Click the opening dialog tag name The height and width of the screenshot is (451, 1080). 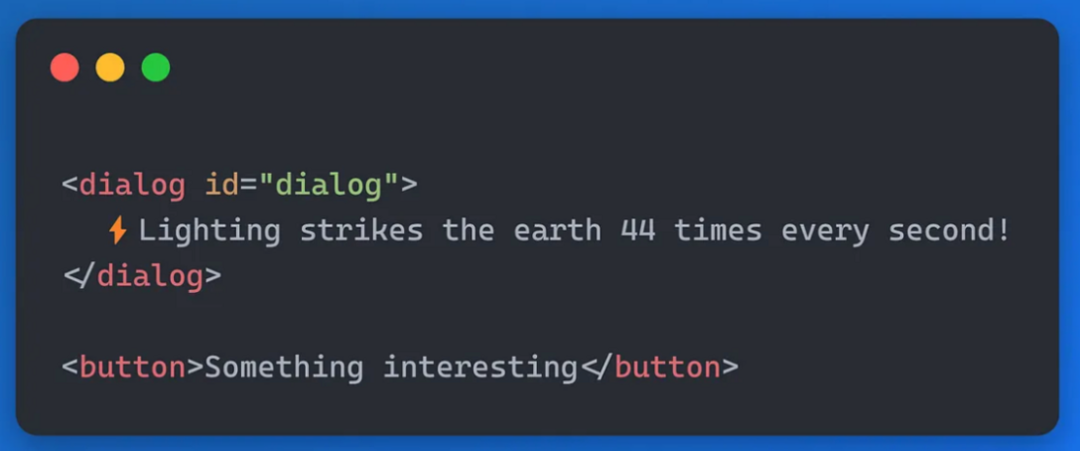click(x=132, y=186)
